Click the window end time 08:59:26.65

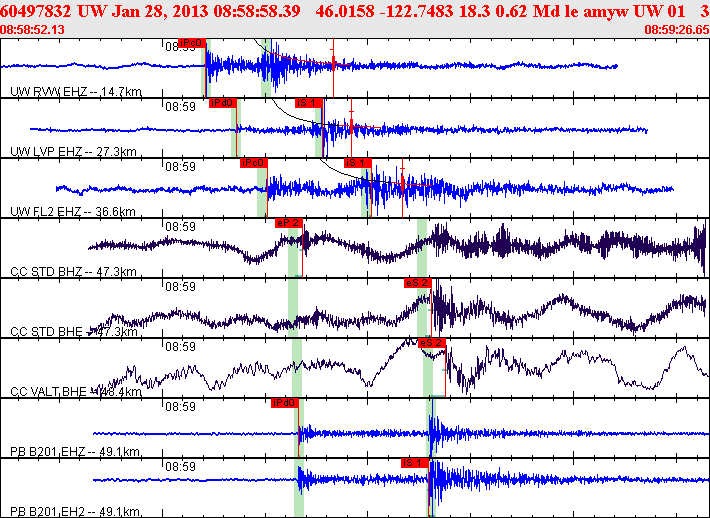pos(676,30)
